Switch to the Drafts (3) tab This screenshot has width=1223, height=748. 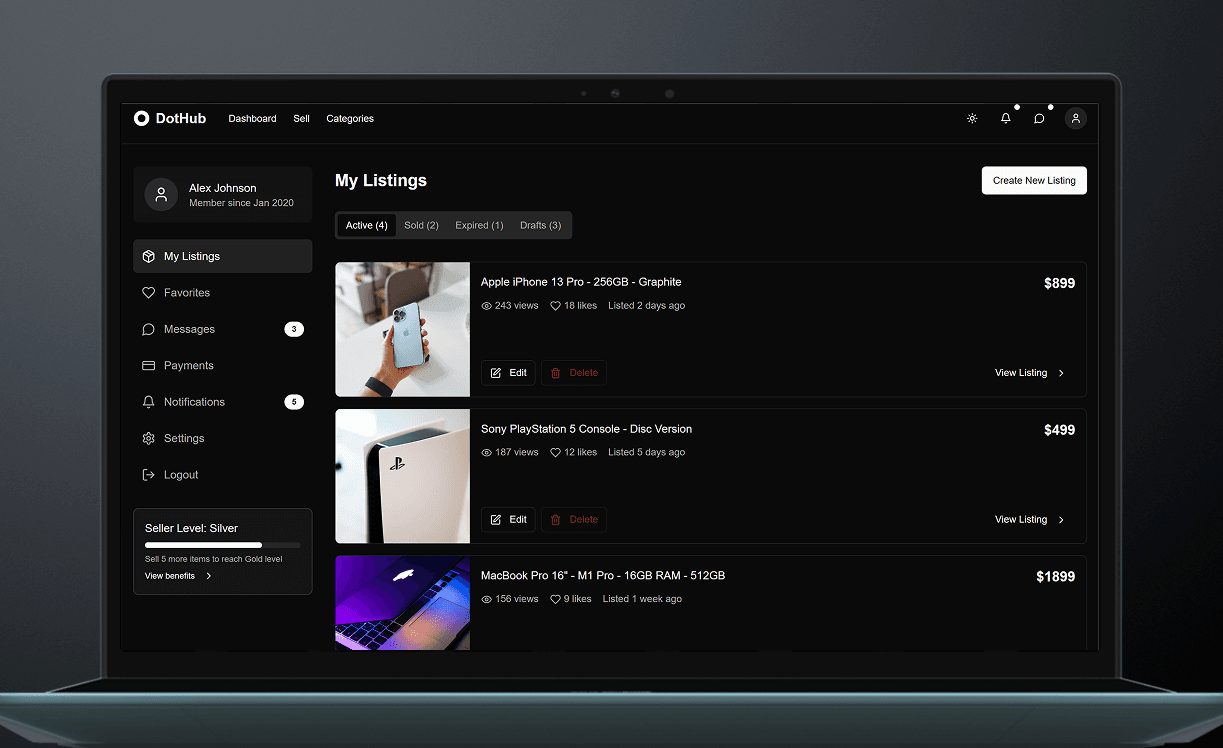coord(540,225)
